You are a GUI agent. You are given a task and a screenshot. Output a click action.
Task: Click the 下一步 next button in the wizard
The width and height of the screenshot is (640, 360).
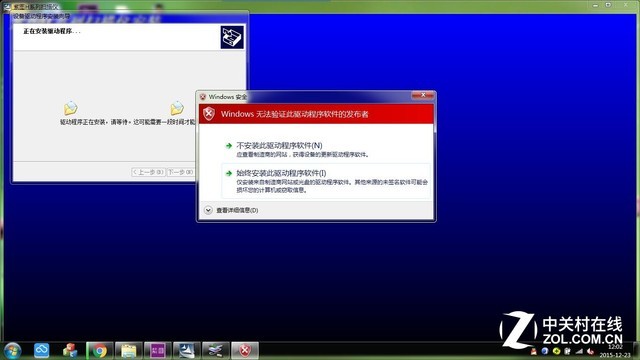click(180, 172)
